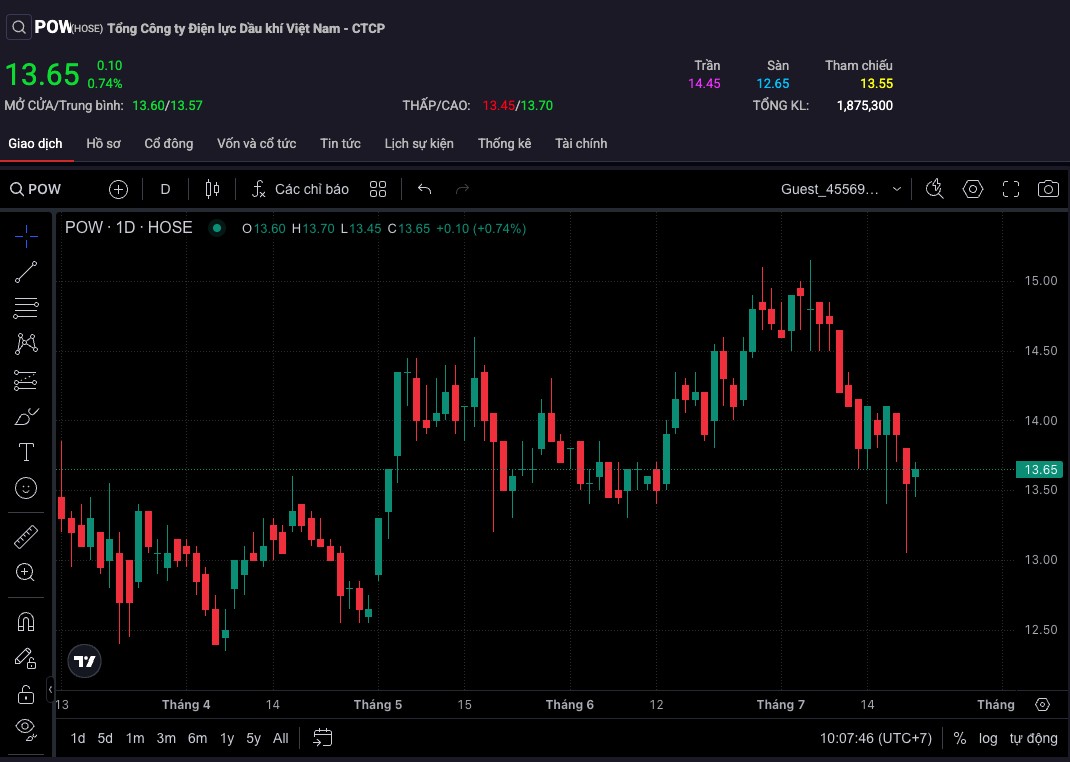Select the ruler measure tool
This screenshot has width=1070, height=762.
coord(26,537)
